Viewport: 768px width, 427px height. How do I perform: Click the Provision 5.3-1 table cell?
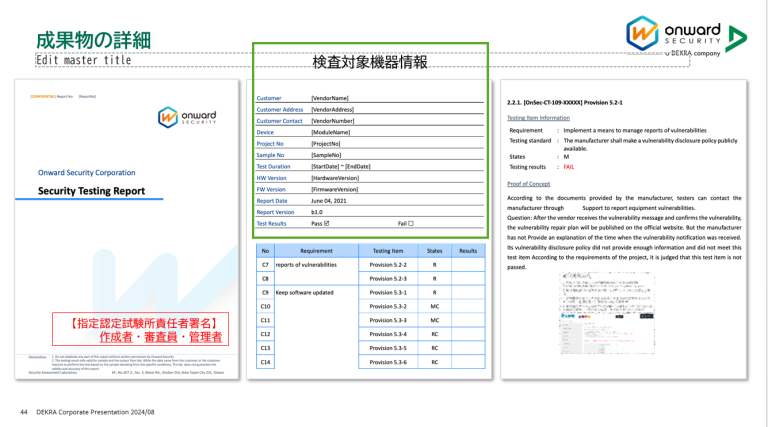(388, 293)
